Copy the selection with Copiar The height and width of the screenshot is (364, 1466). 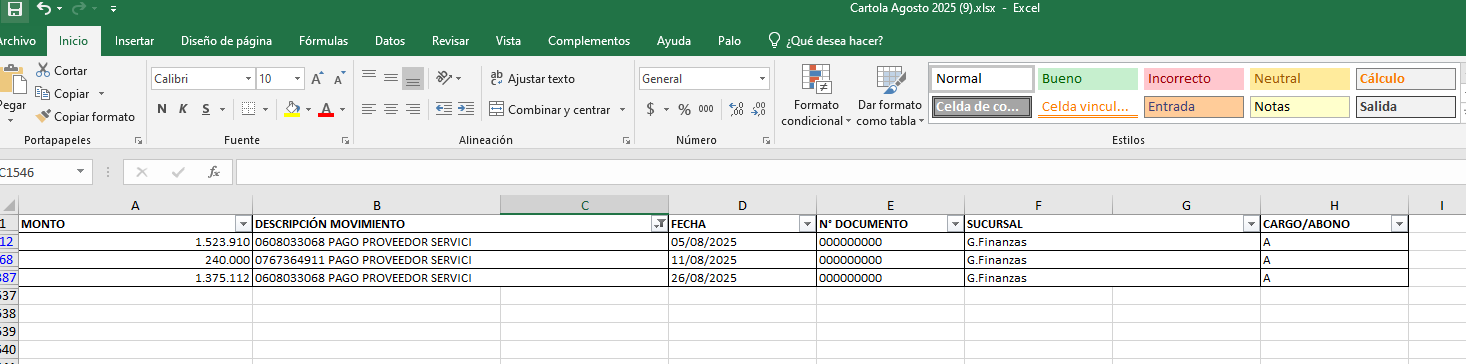(x=63, y=94)
